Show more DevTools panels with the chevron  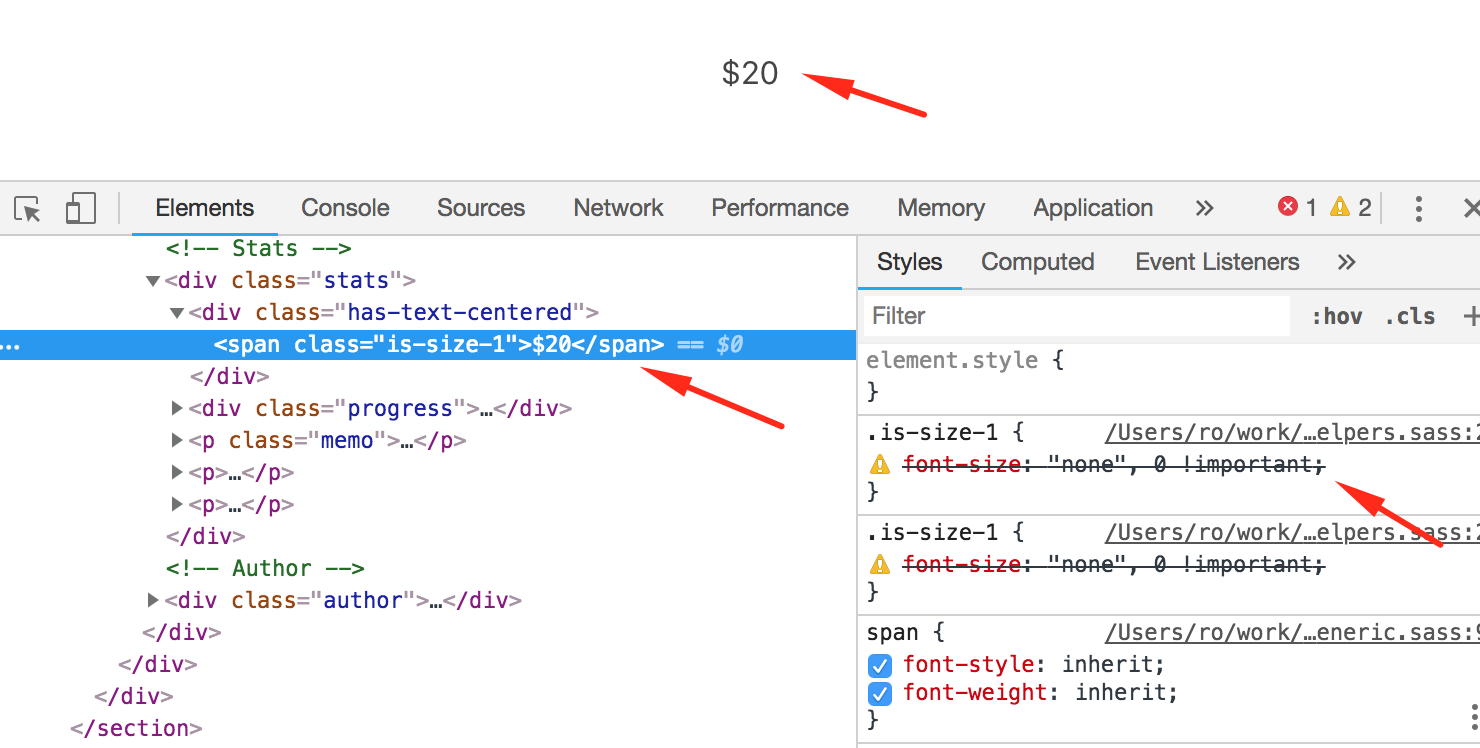click(x=1204, y=208)
